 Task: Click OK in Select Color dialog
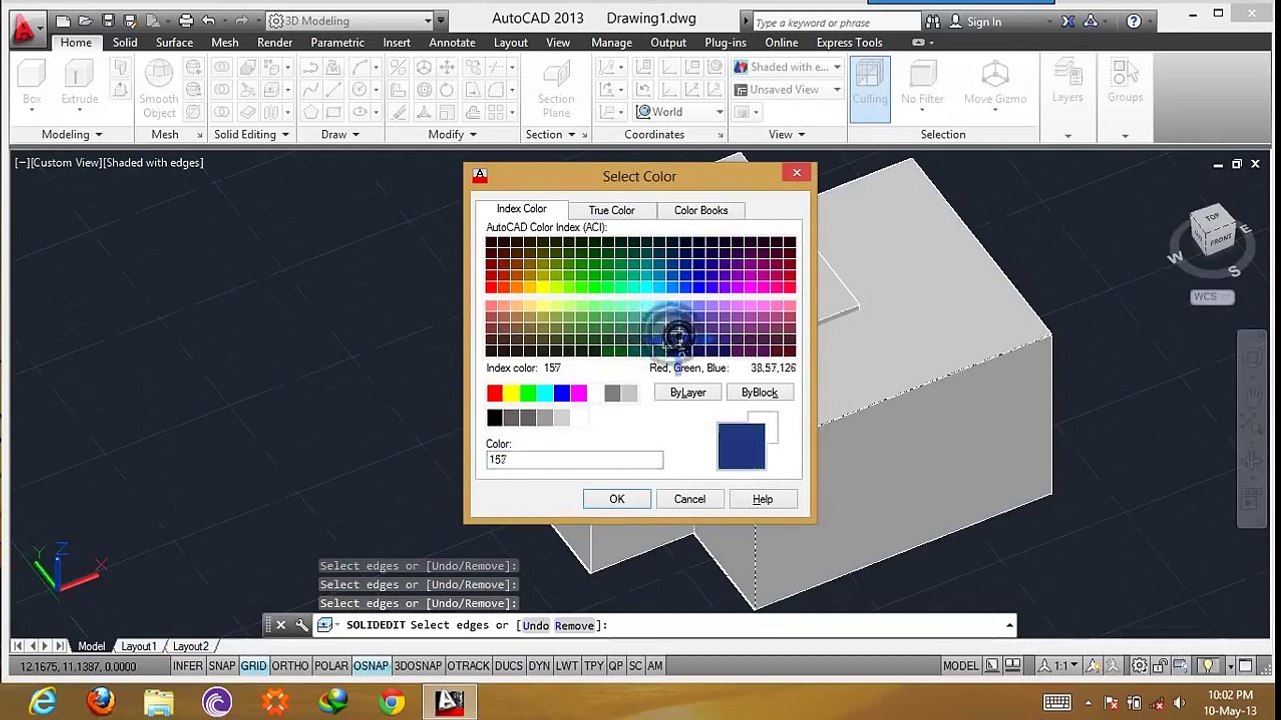pos(617,499)
